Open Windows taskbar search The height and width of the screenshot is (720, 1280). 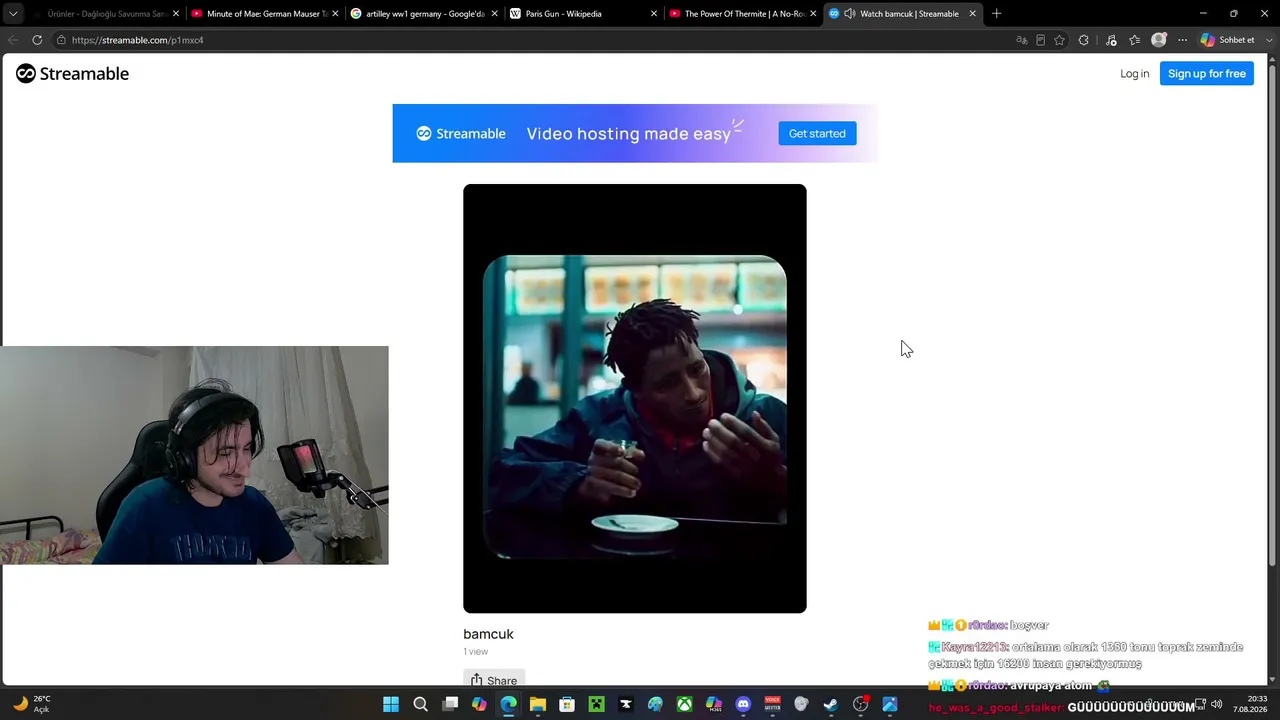pyautogui.click(x=420, y=705)
